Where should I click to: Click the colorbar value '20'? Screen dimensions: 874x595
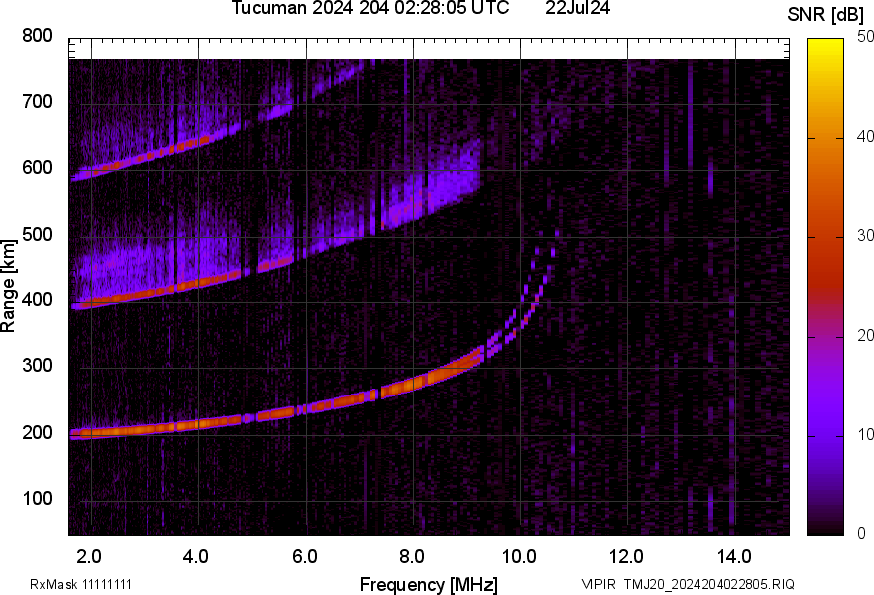(865, 335)
